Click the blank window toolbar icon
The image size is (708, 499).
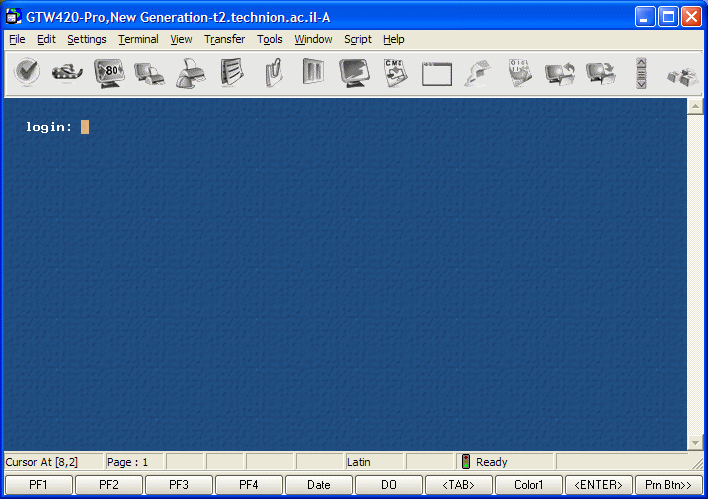[436, 73]
